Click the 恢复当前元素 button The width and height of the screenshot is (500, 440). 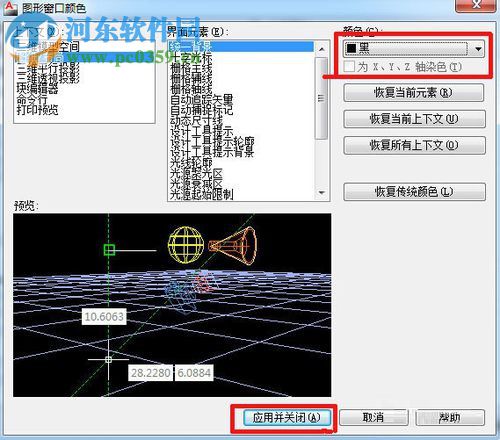coord(413,92)
